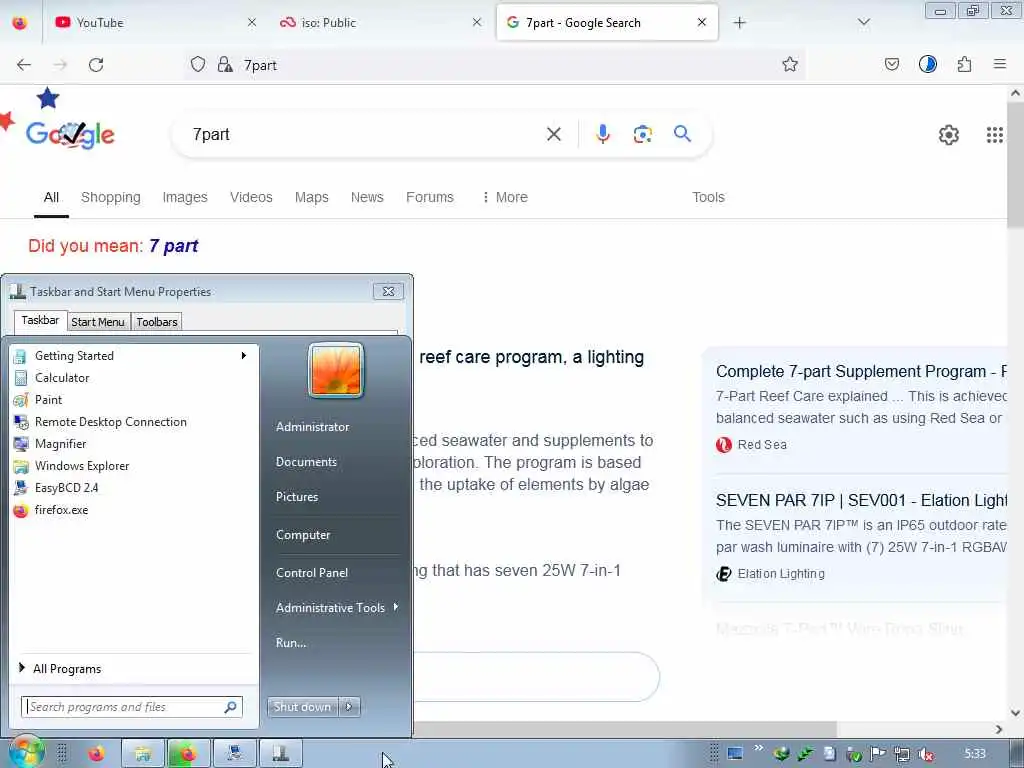Expand All Programs list

coord(134,669)
